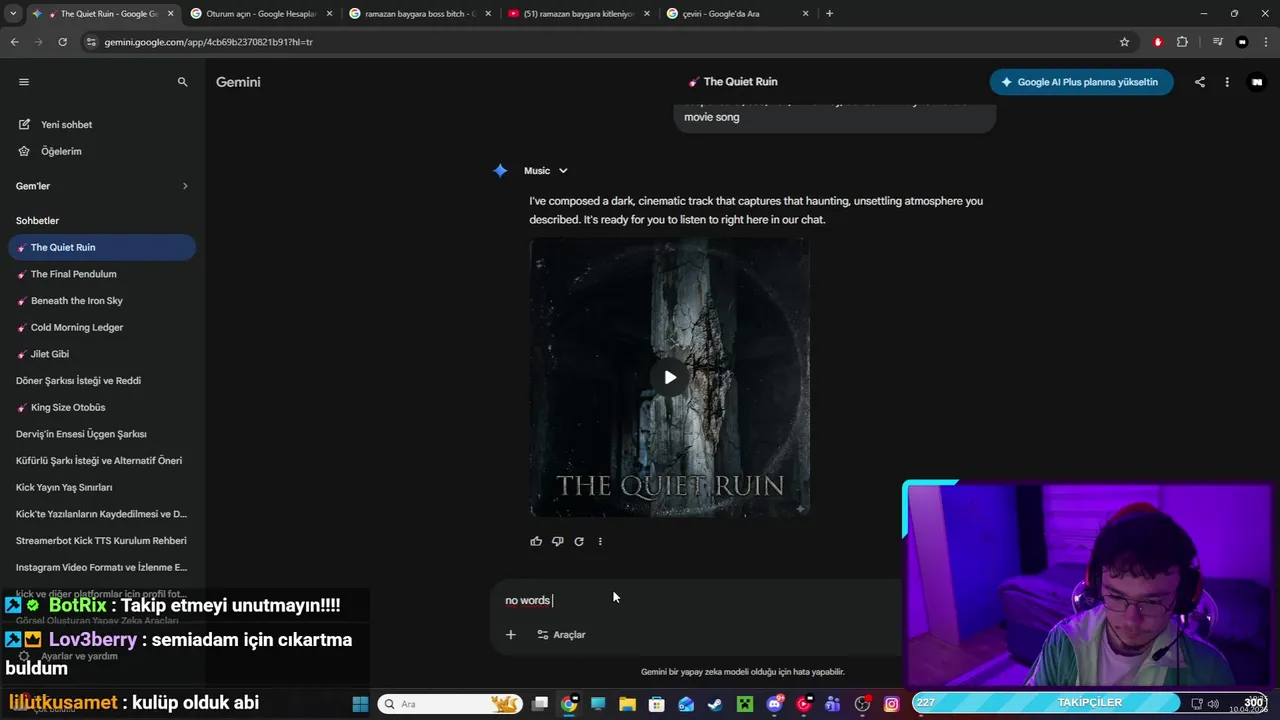This screenshot has height=720, width=1280.
Task: Open site information icon in address bar
Action: coord(91,42)
